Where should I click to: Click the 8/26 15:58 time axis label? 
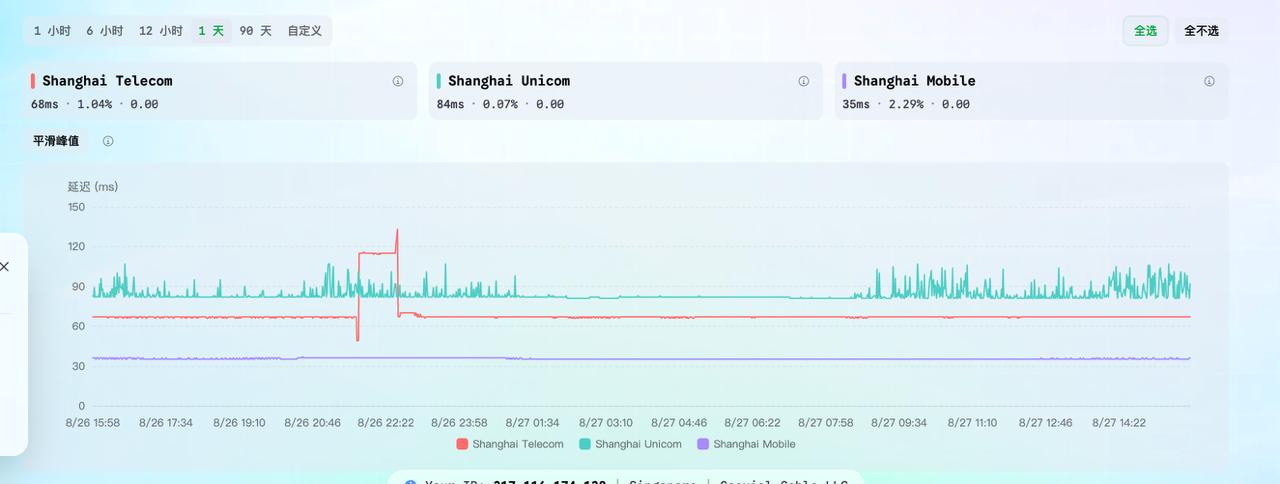[93, 423]
